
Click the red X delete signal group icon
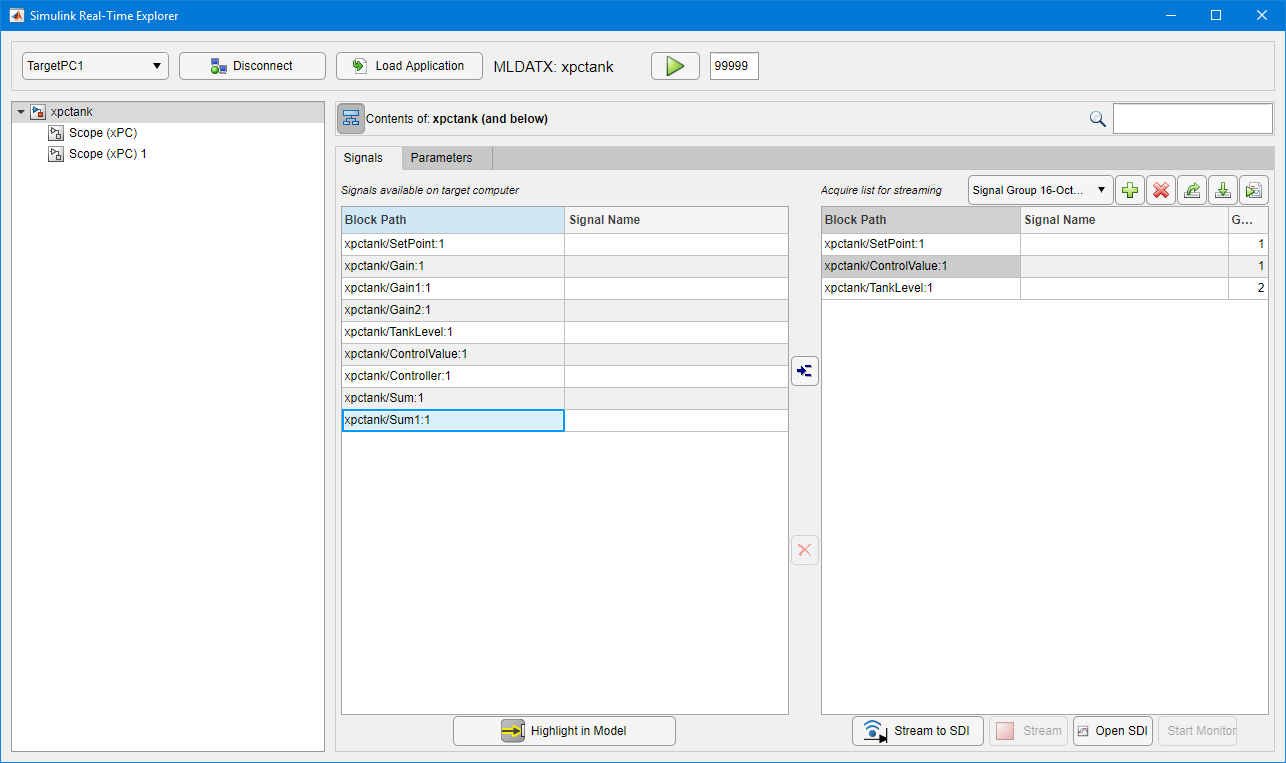1161,190
